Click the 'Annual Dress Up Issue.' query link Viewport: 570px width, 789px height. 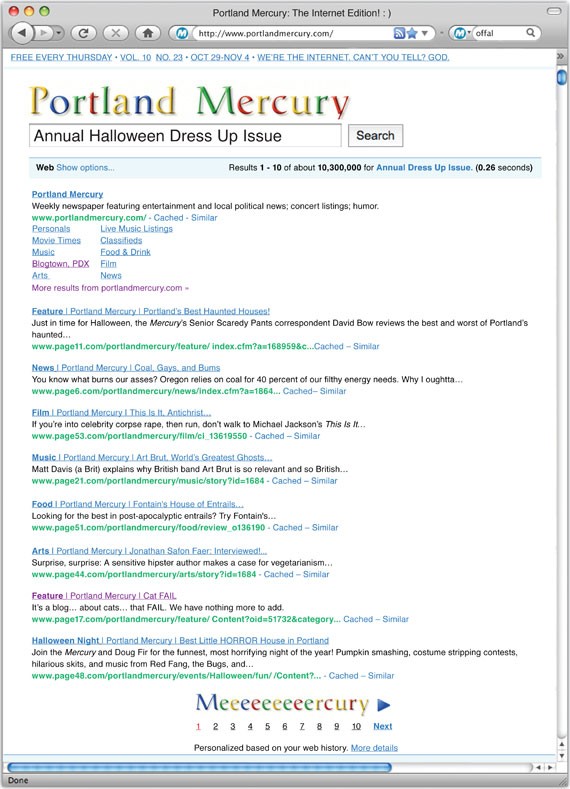(425, 168)
